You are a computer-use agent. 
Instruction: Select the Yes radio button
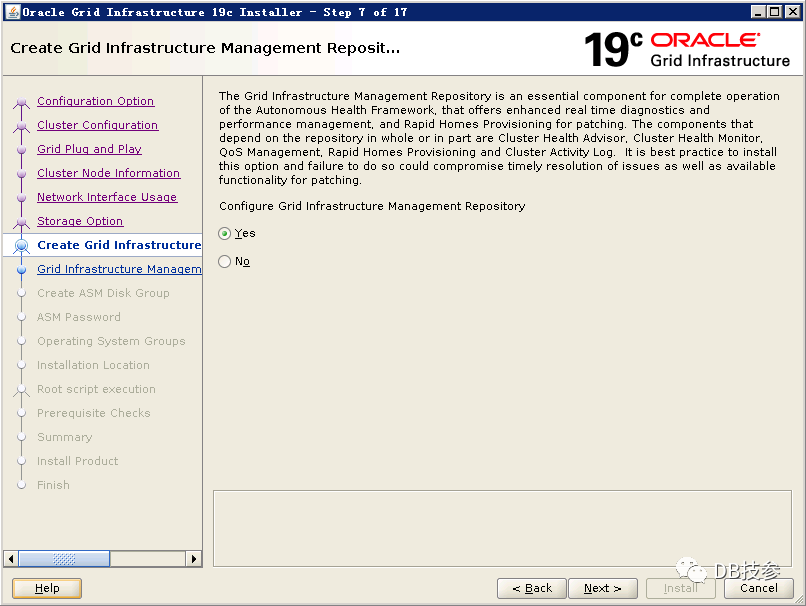pos(224,234)
